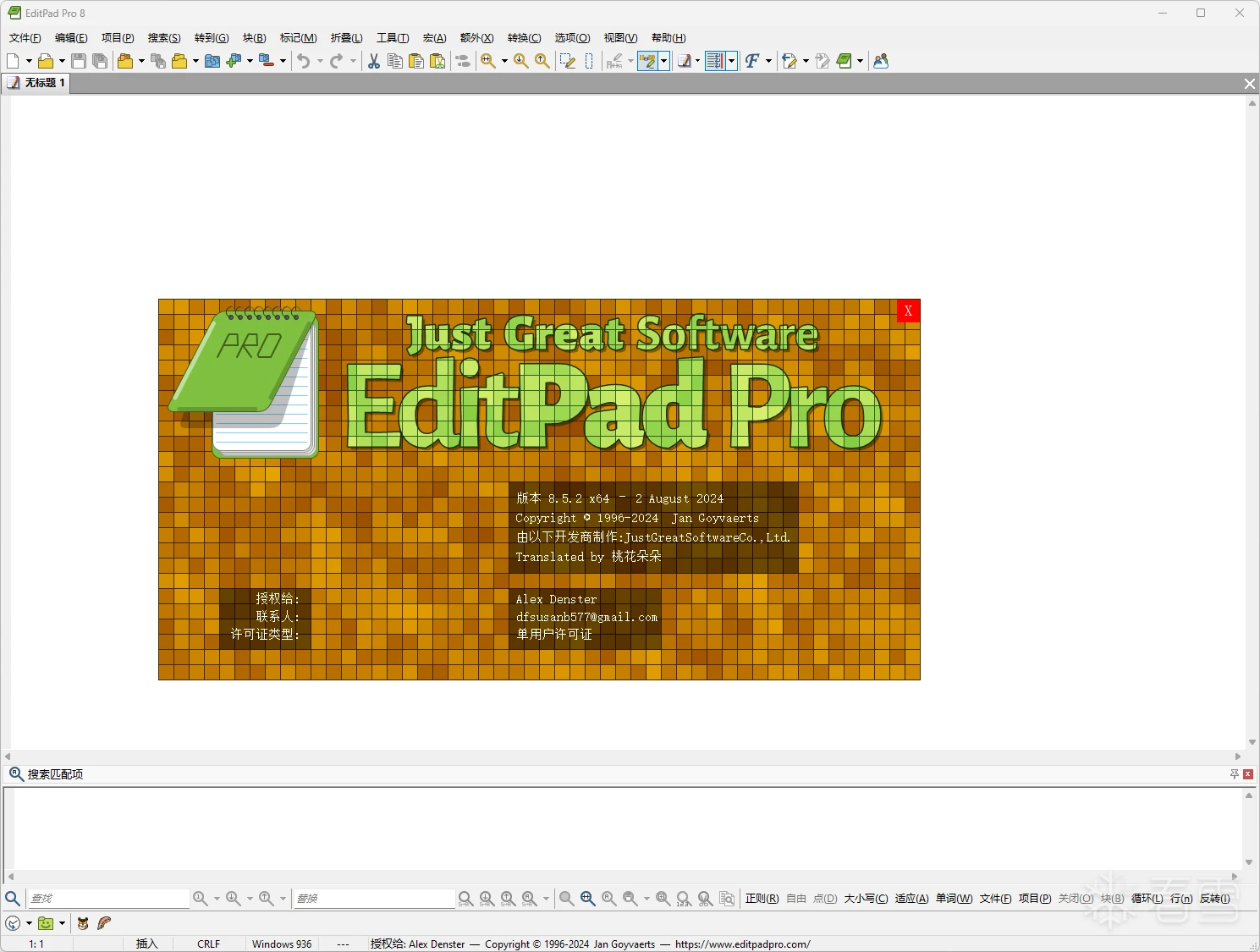Click the New file icon in toolbar
1260x952 pixels.
click(13, 61)
